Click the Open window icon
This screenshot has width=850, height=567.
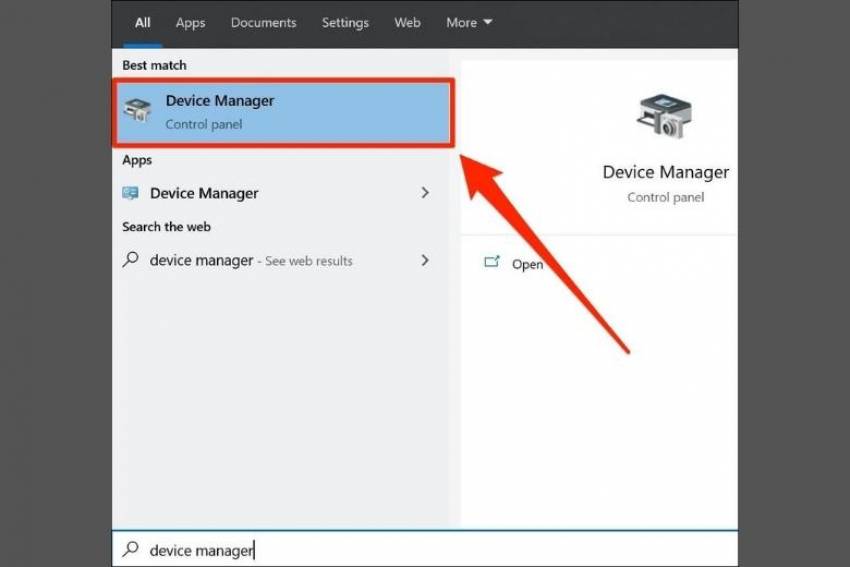(492, 262)
